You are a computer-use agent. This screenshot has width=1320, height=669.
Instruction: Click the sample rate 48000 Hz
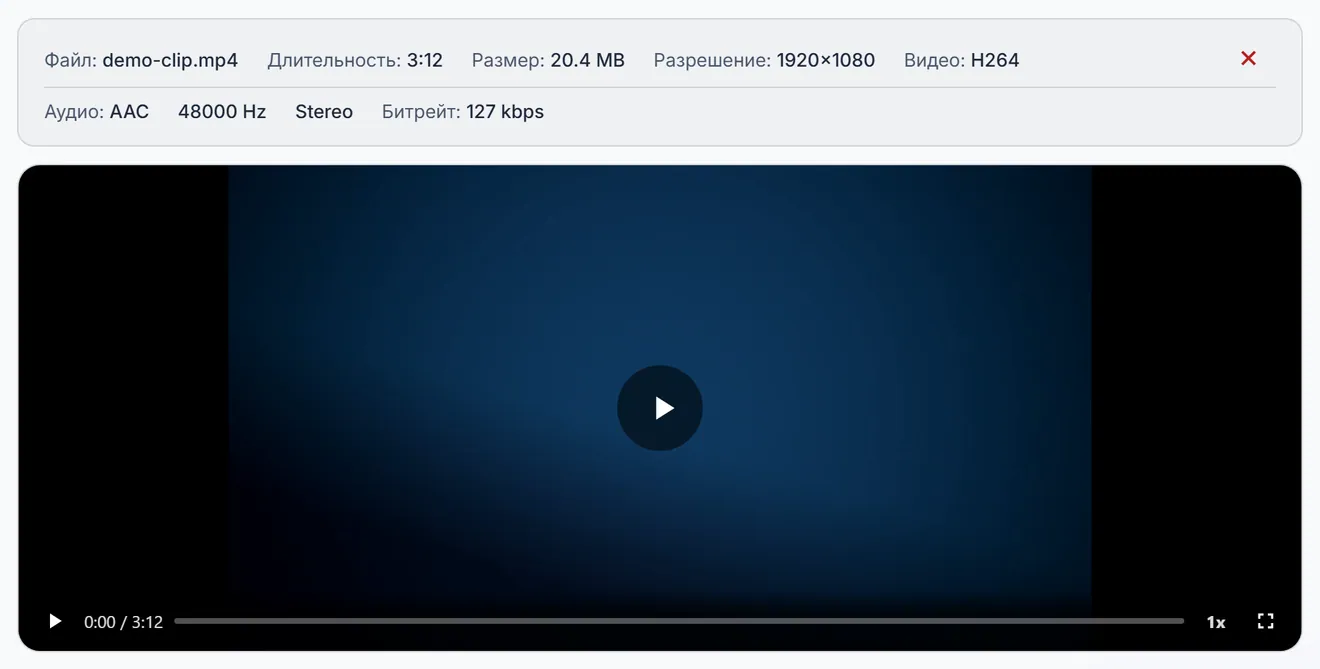tap(222, 112)
